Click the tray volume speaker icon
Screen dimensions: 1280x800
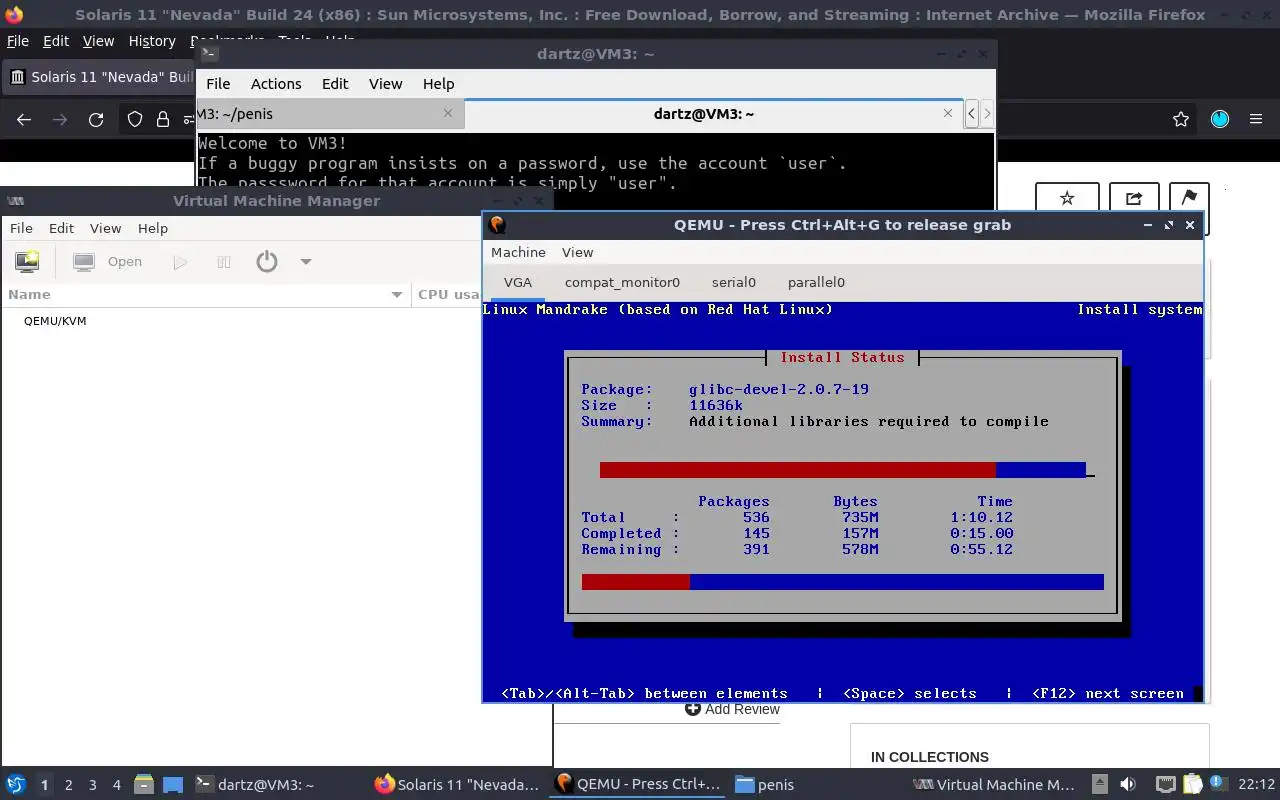[x=1128, y=785]
